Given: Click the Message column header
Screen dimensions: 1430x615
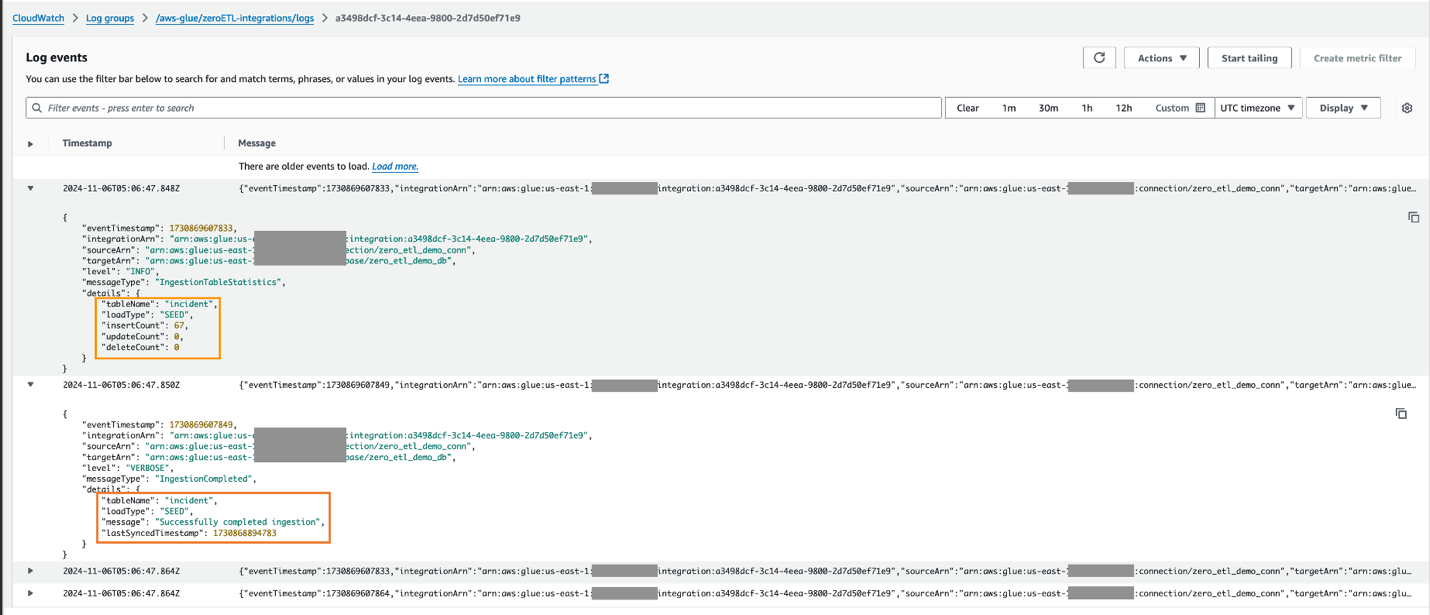Looking at the screenshot, I should click(x=257, y=143).
